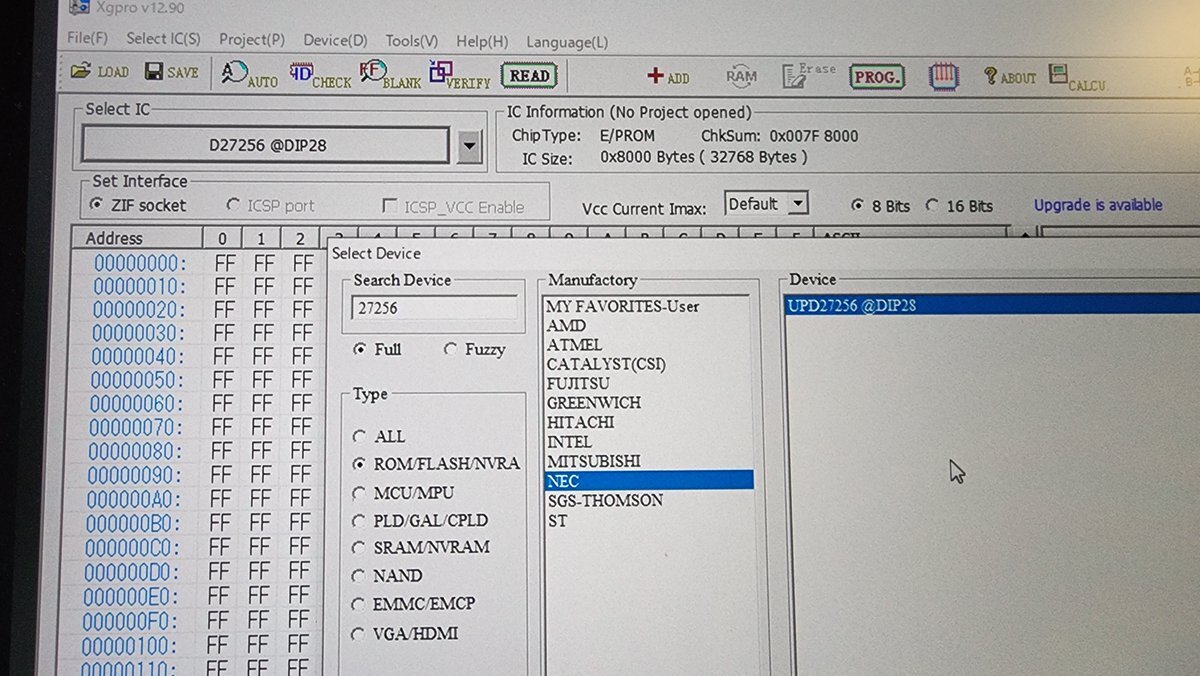This screenshot has width=1200, height=676.
Task: Select MITSUBISHI in the Manufactory list
Action: [648, 461]
